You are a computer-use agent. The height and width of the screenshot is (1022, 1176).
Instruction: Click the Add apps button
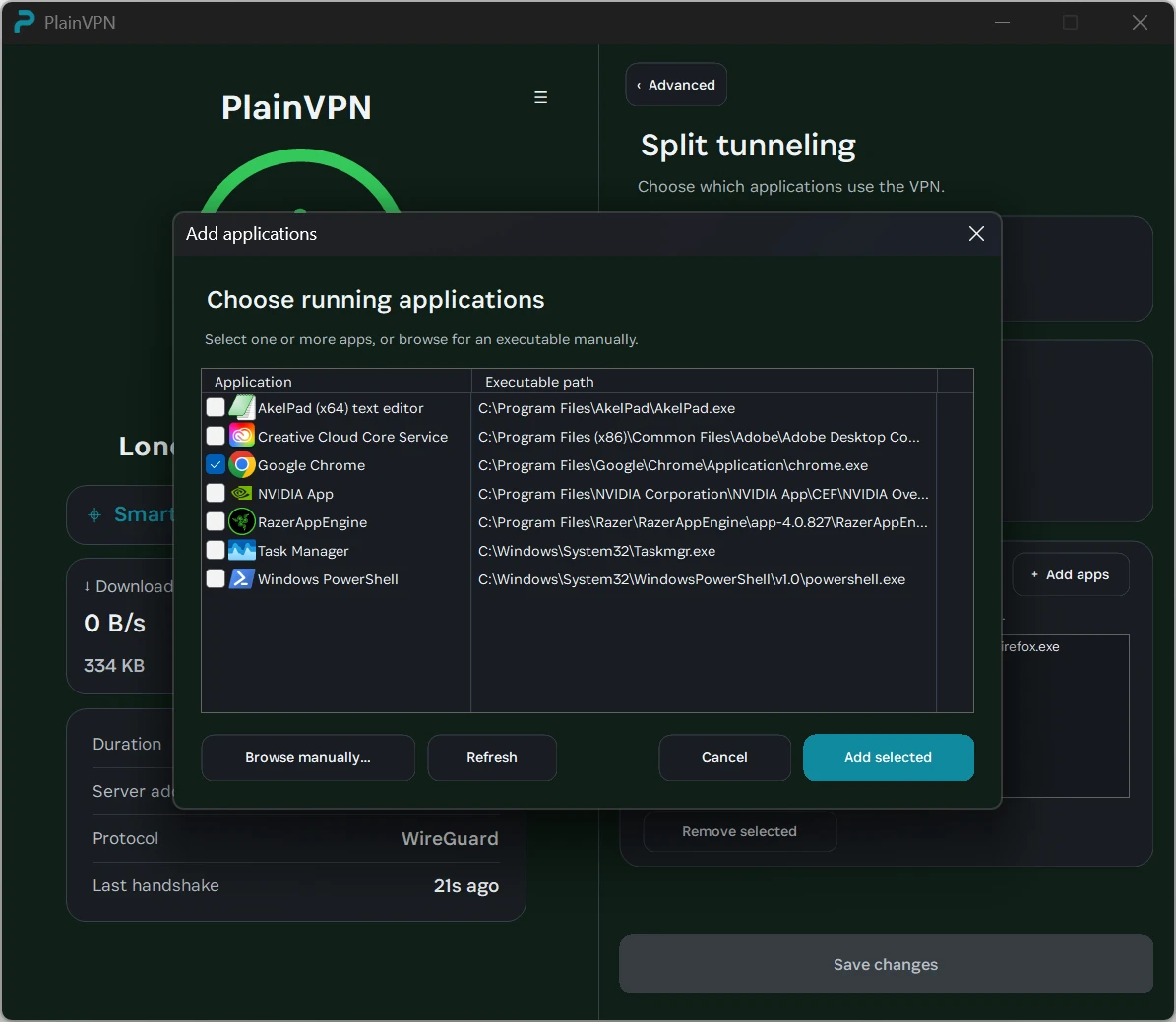(1071, 574)
